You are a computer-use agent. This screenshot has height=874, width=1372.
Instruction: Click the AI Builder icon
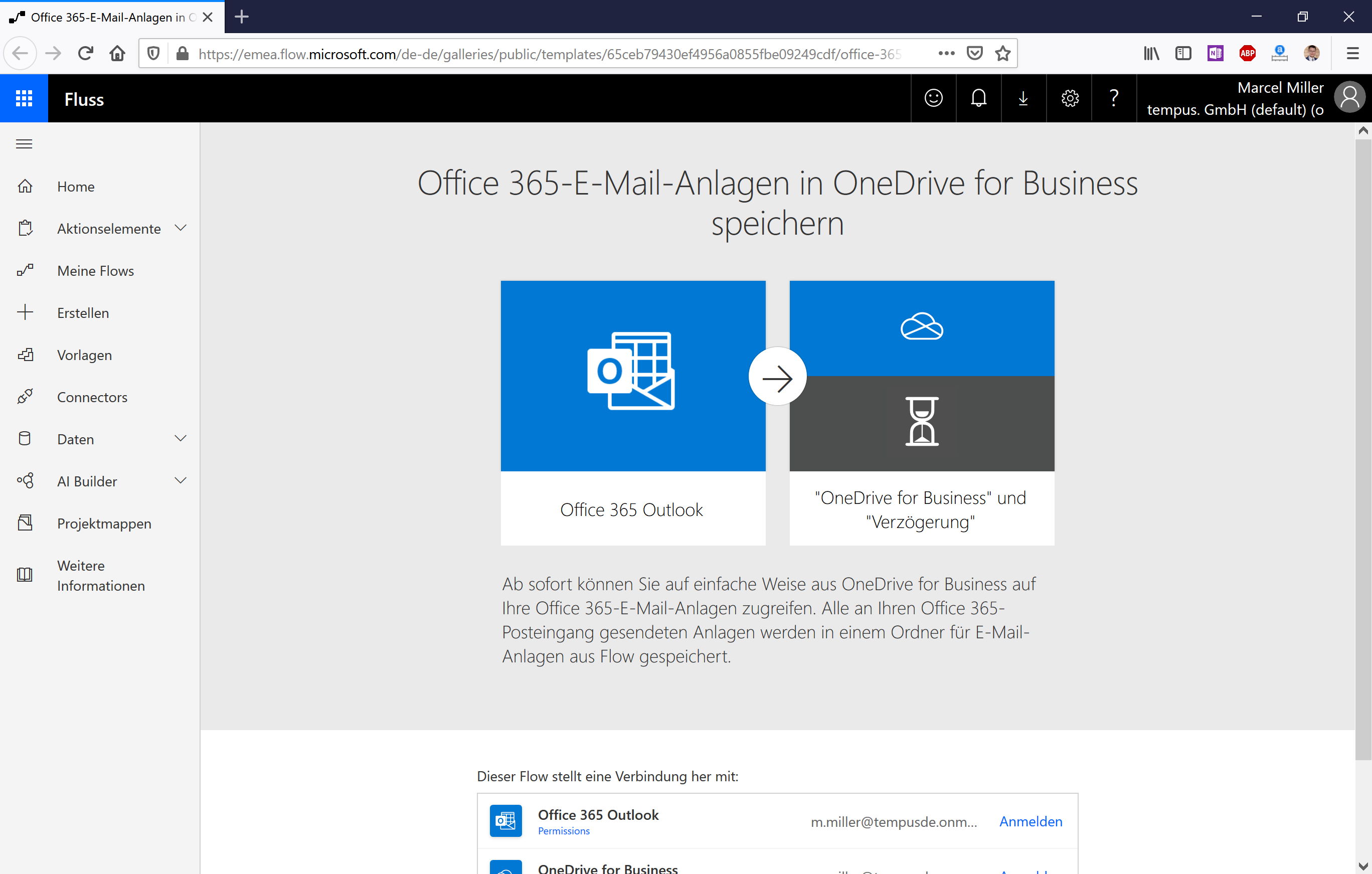pyautogui.click(x=25, y=481)
